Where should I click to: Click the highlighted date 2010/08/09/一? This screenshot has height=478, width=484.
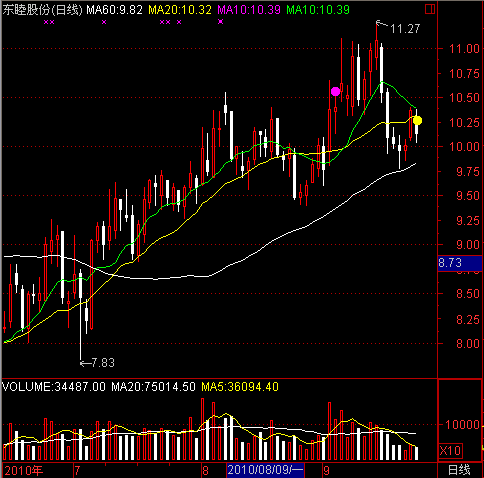pyautogui.click(x=266, y=470)
